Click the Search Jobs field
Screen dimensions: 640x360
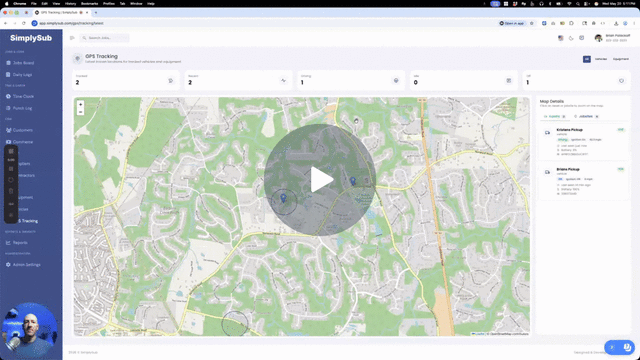[x=104, y=38]
